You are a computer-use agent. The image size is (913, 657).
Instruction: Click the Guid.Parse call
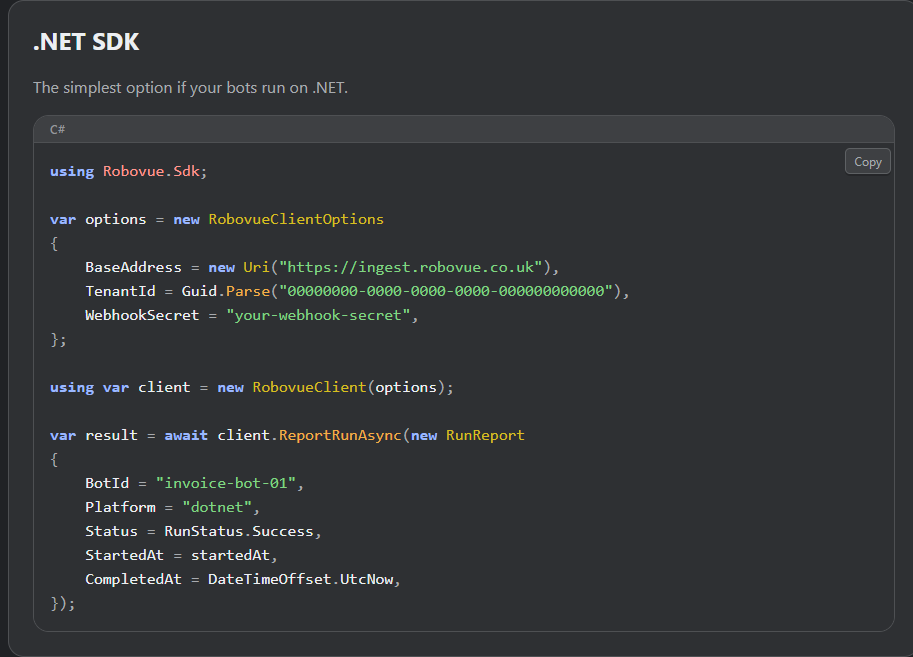(226, 291)
